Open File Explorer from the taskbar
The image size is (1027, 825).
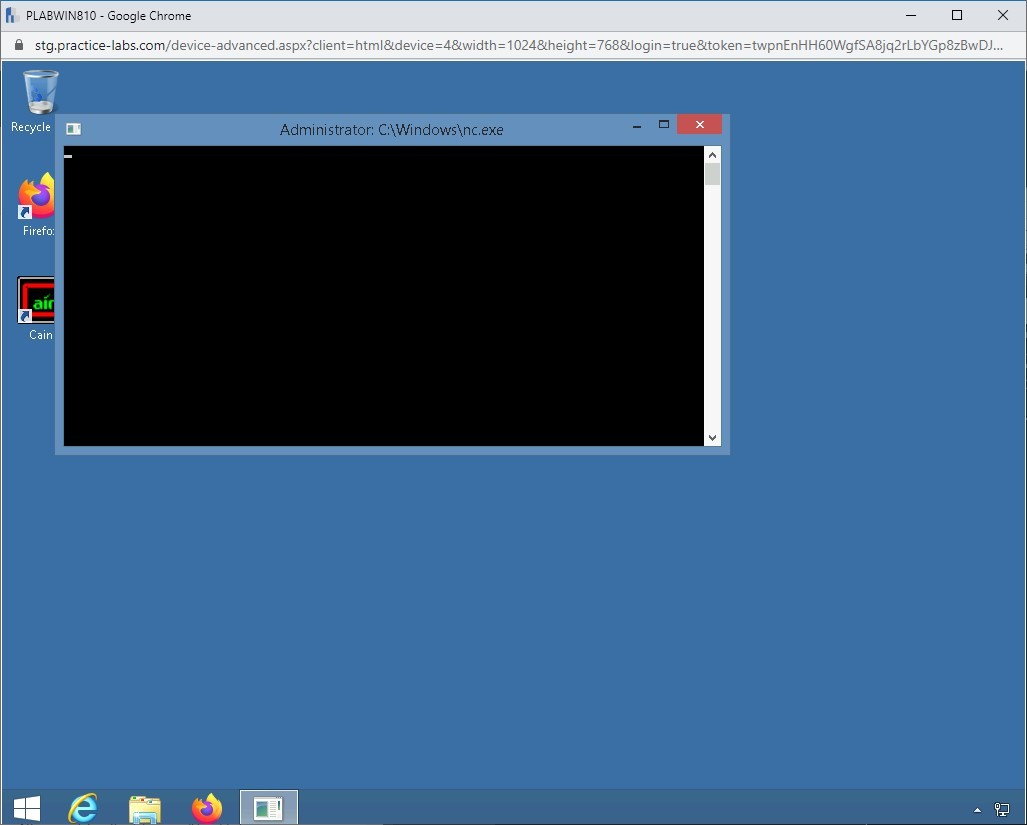point(145,807)
